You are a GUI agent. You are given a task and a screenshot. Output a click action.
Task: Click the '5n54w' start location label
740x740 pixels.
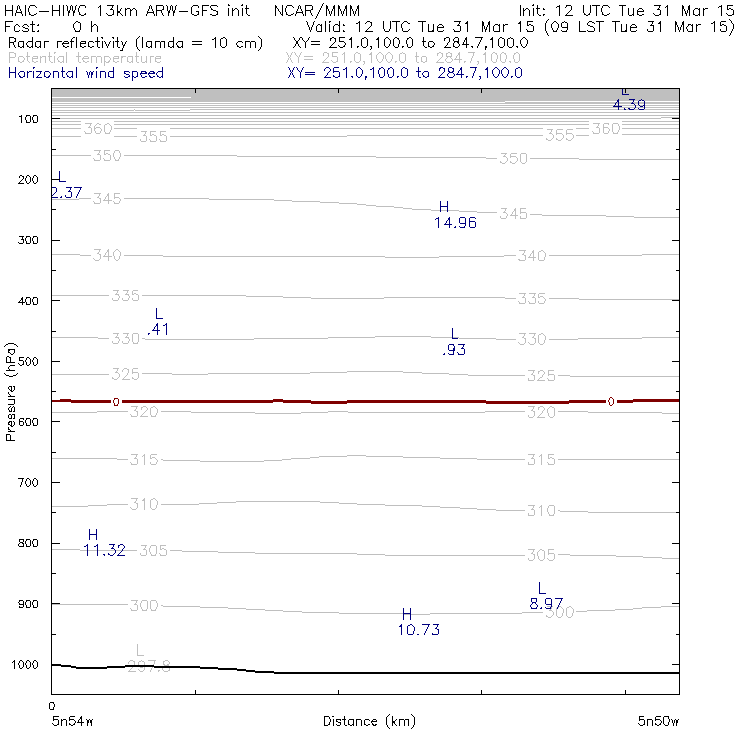coord(72,721)
